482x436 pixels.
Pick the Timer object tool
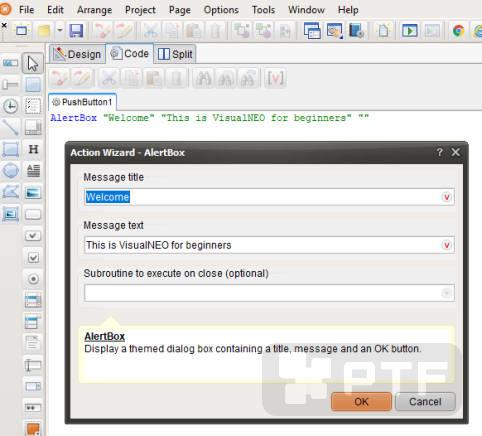11,106
